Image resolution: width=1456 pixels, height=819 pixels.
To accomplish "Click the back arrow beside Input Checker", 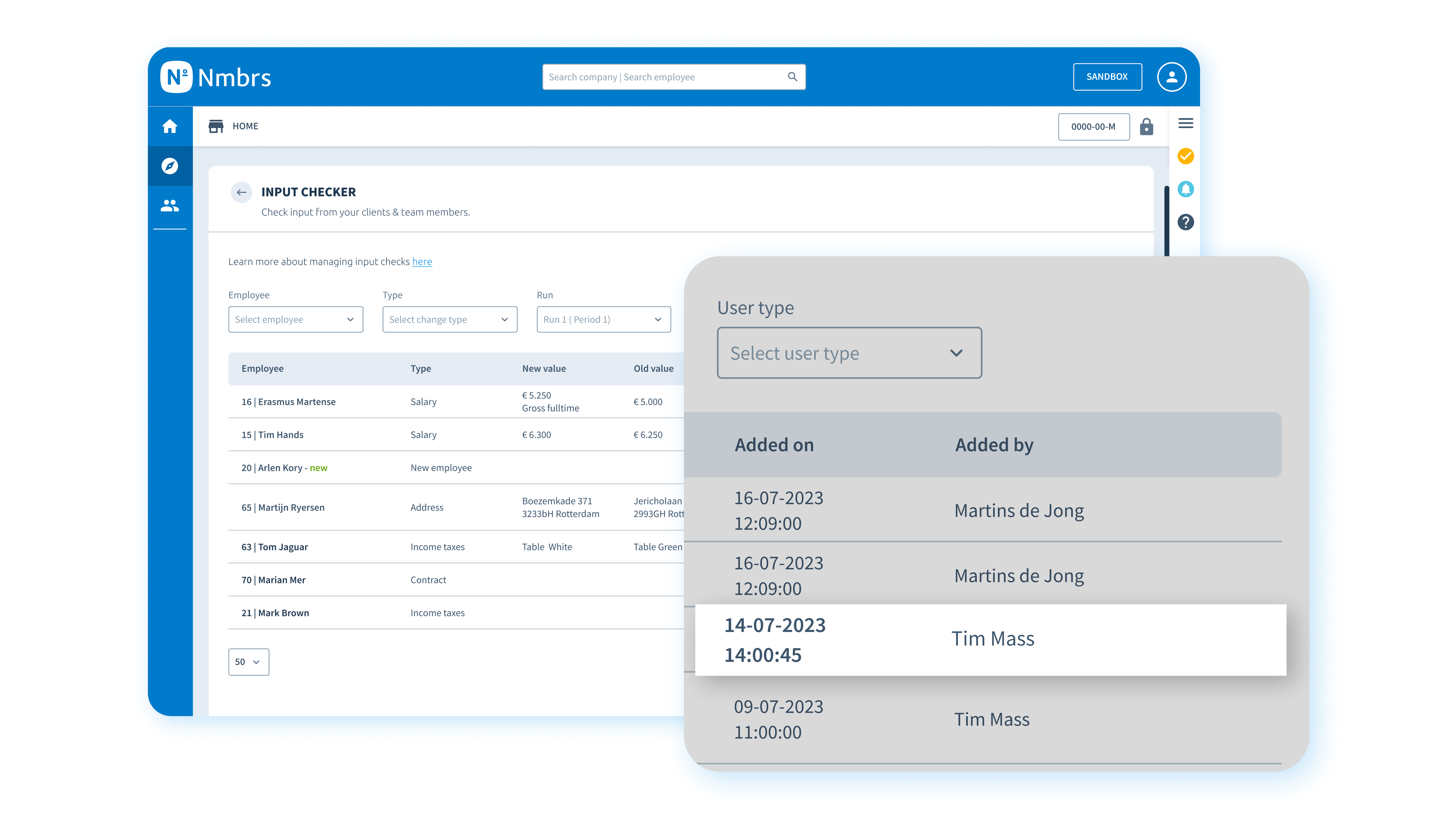I will (241, 192).
